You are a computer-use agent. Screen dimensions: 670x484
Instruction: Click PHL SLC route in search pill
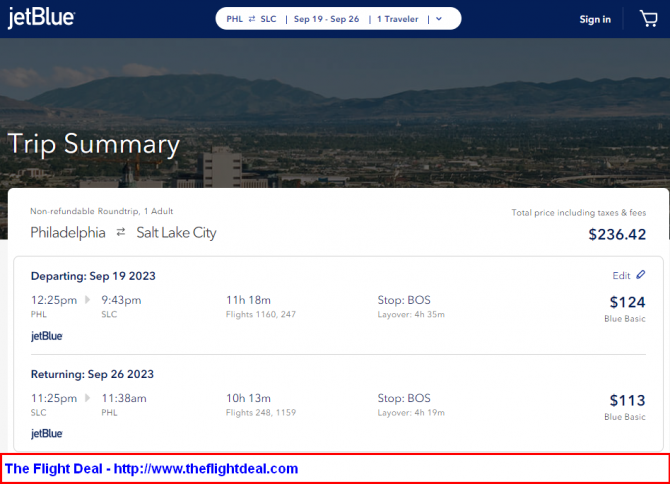tap(251, 19)
